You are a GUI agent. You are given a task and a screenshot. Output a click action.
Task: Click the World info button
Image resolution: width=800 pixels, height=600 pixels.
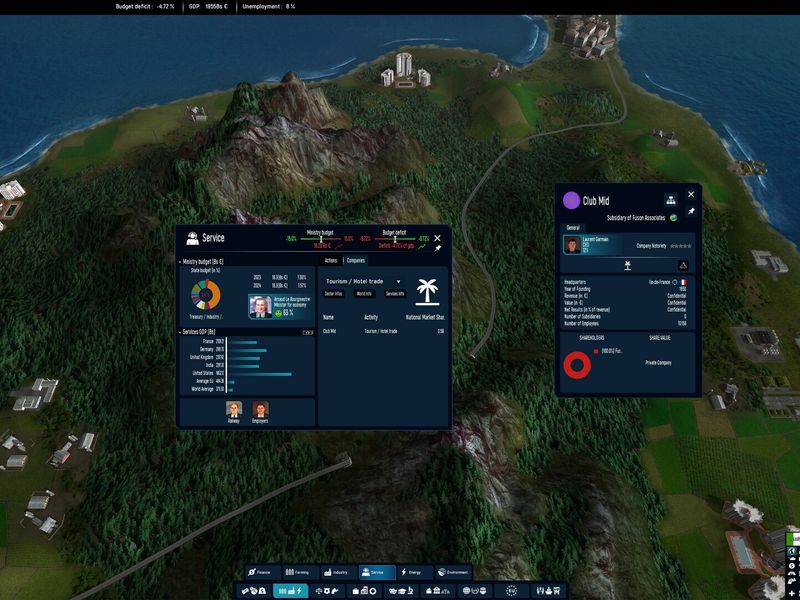tap(364, 294)
